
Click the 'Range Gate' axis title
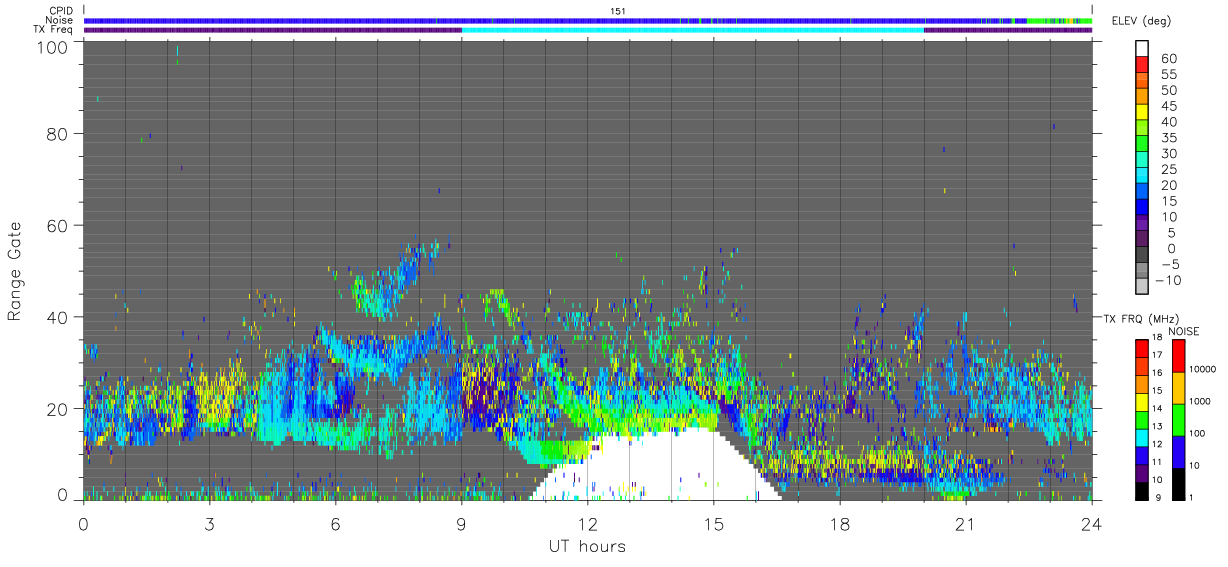tap(15, 271)
